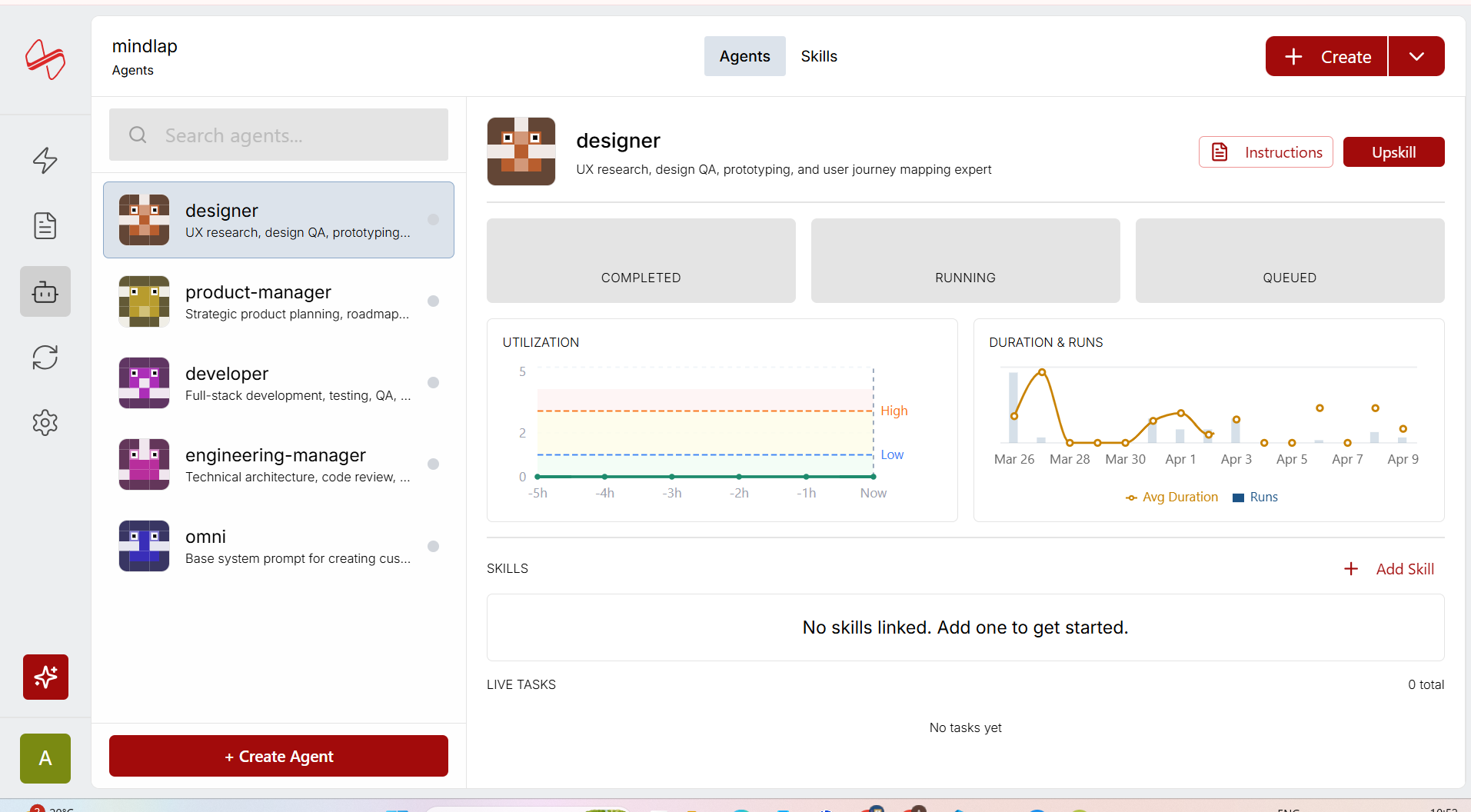The width and height of the screenshot is (1471, 812).
Task: Click designer status dot
Action: tap(434, 219)
